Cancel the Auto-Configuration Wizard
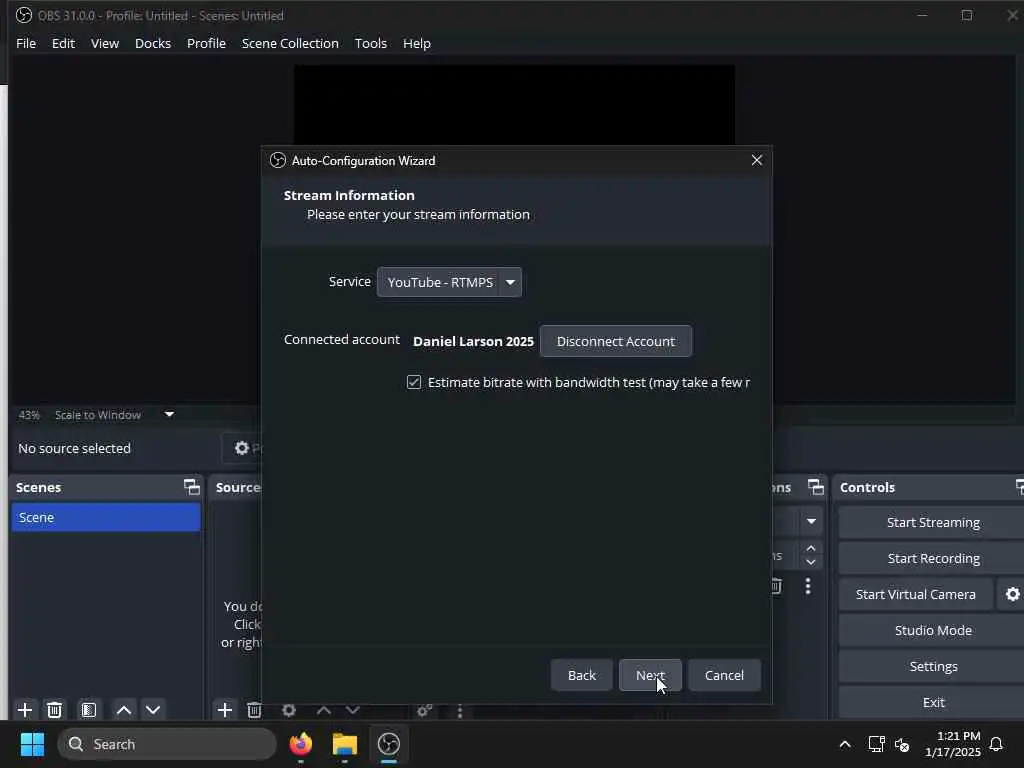The width and height of the screenshot is (1024, 768). click(x=724, y=675)
